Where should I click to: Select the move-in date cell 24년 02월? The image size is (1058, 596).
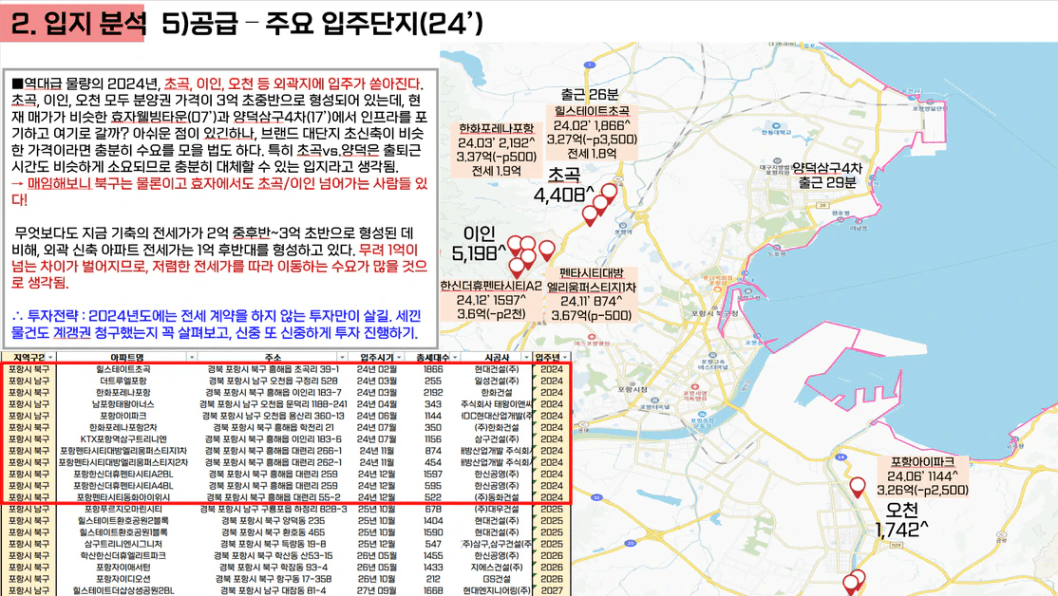(377, 369)
